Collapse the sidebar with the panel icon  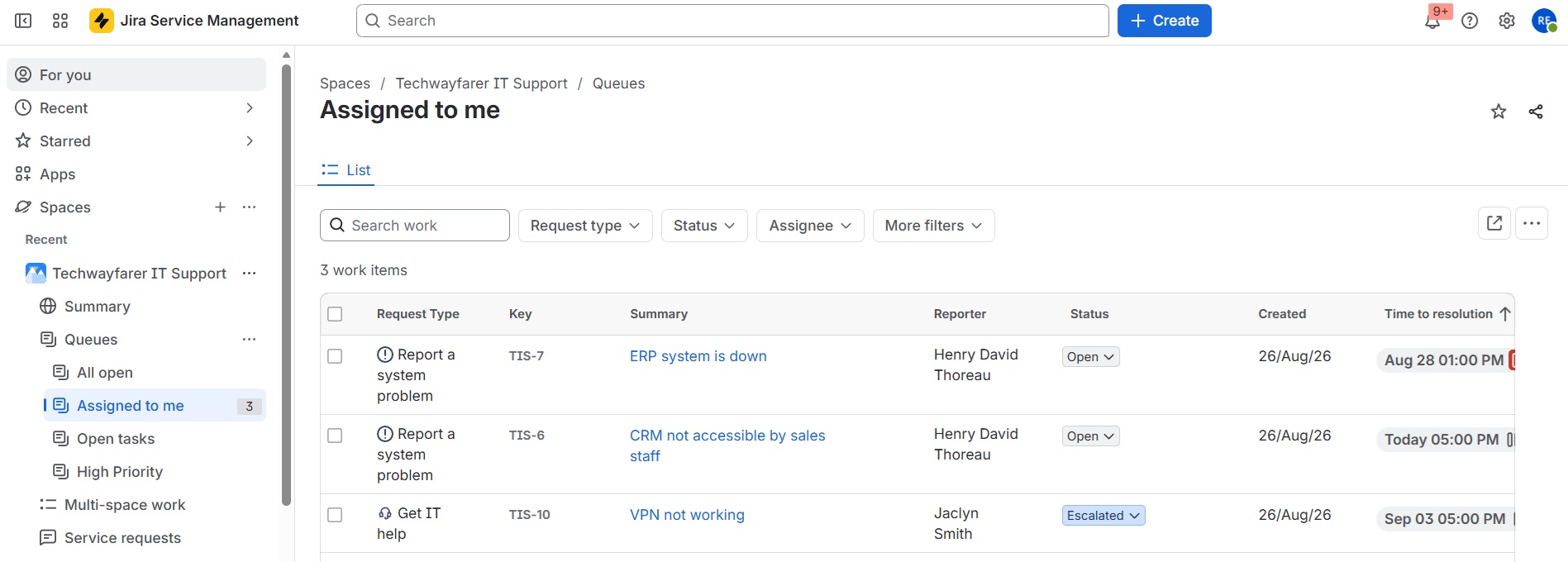pos(23,21)
